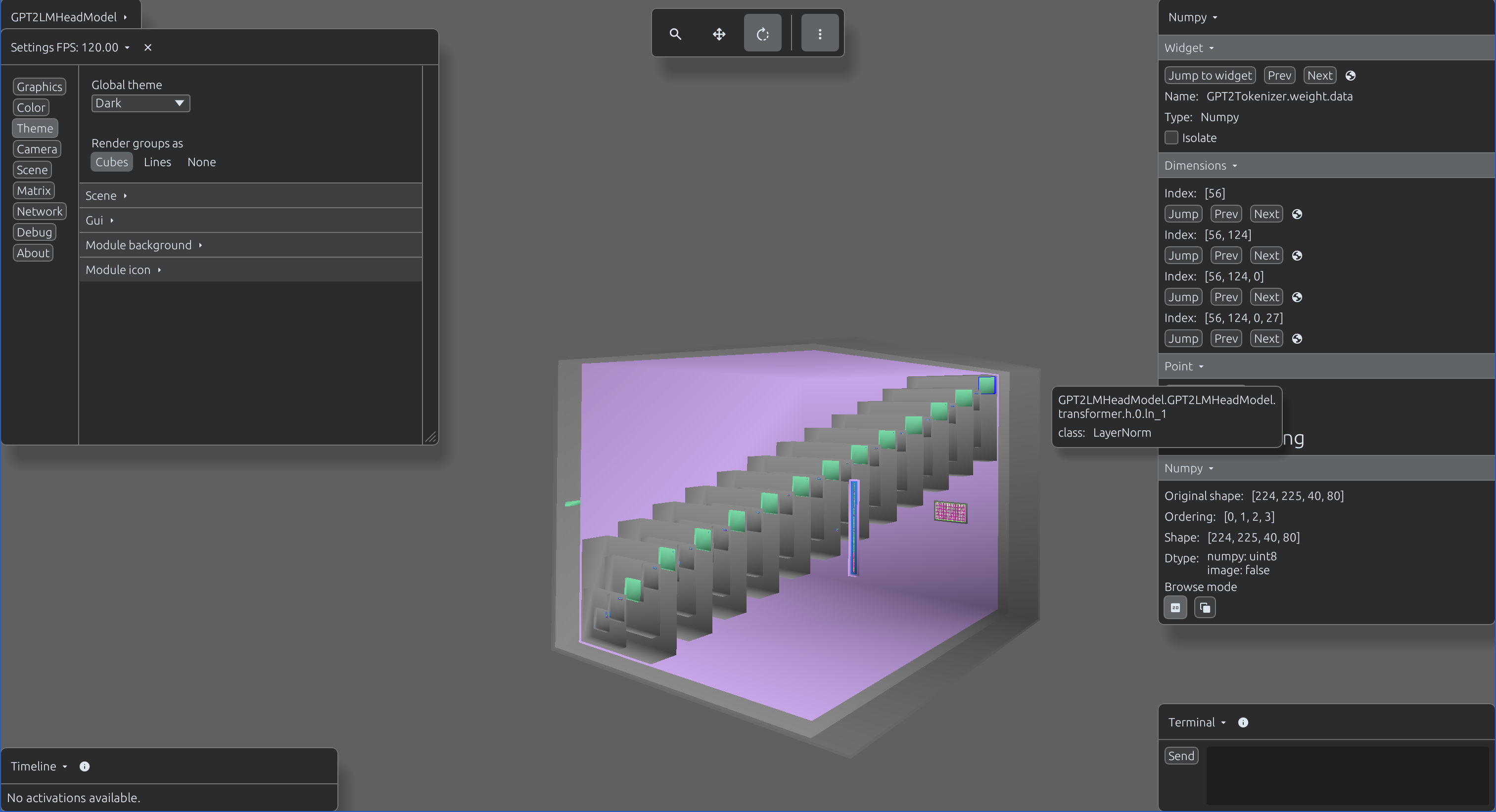The width and height of the screenshot is (1496, 812).
Task: Click the pink grid matrix in 3D scene
Action: [951, 512]
